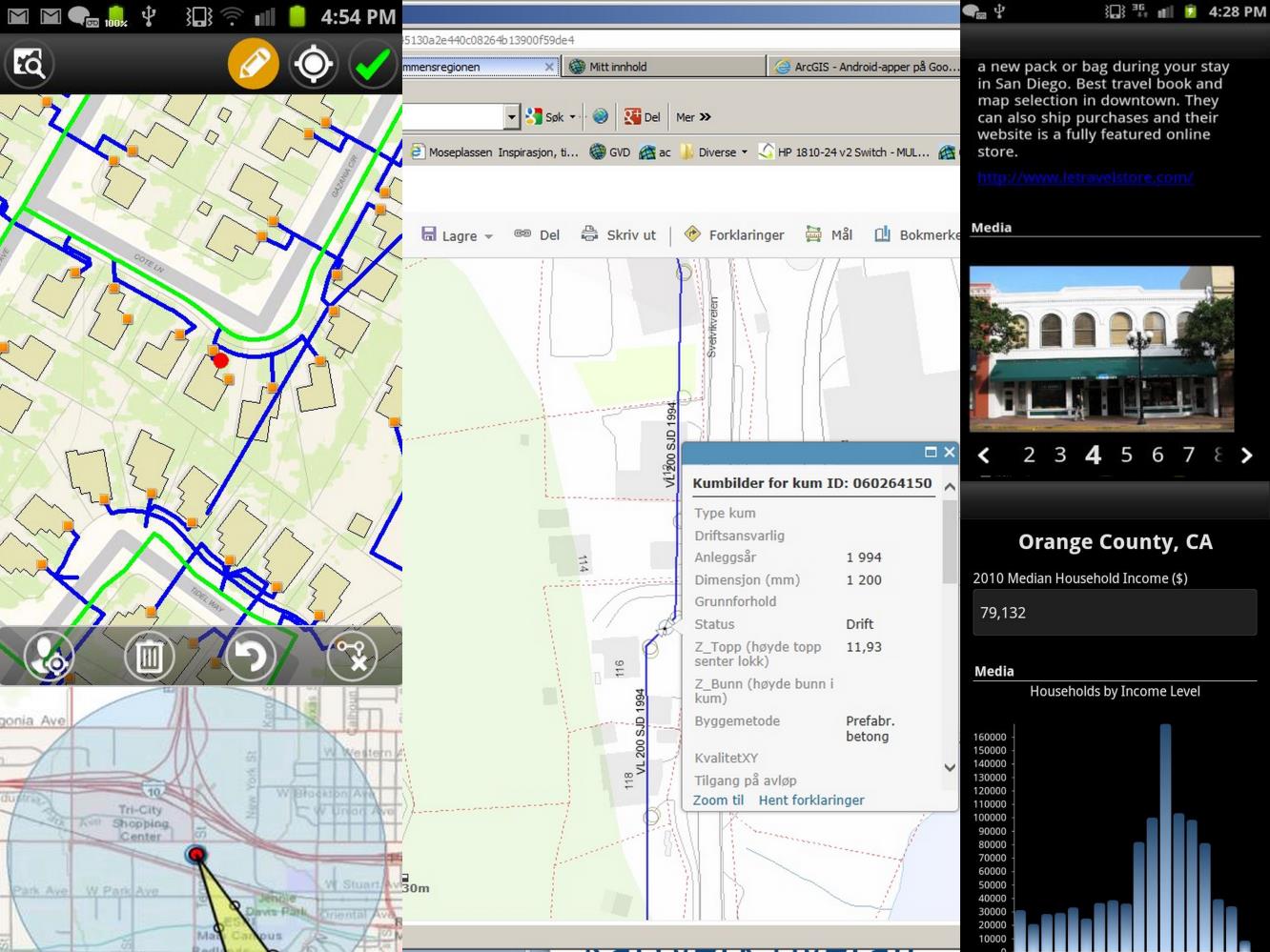Select media page number 5
Screen dimensions: 1270x952
tap(1126, 455)
